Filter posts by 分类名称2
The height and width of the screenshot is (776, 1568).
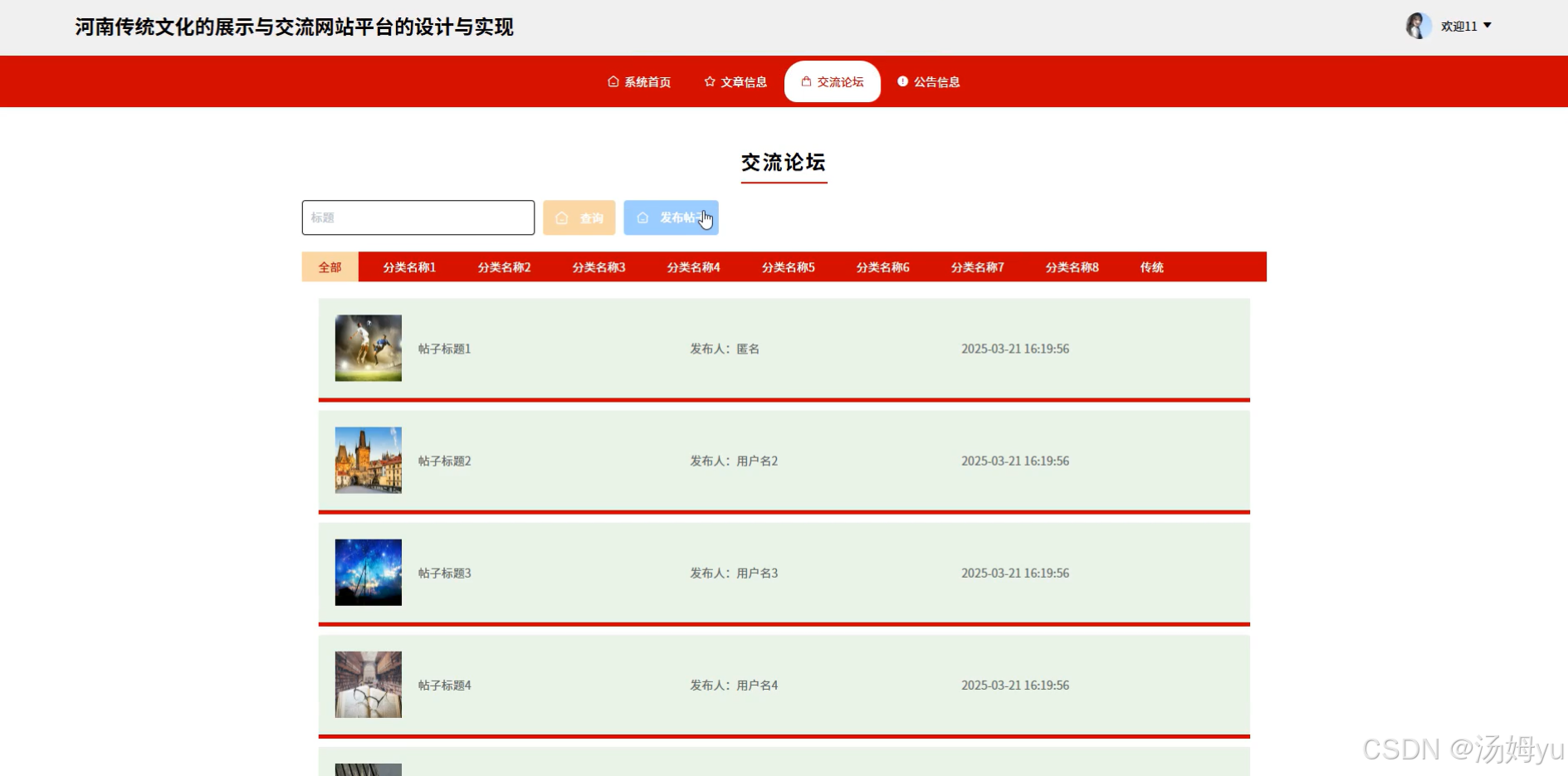coord(504,267)
